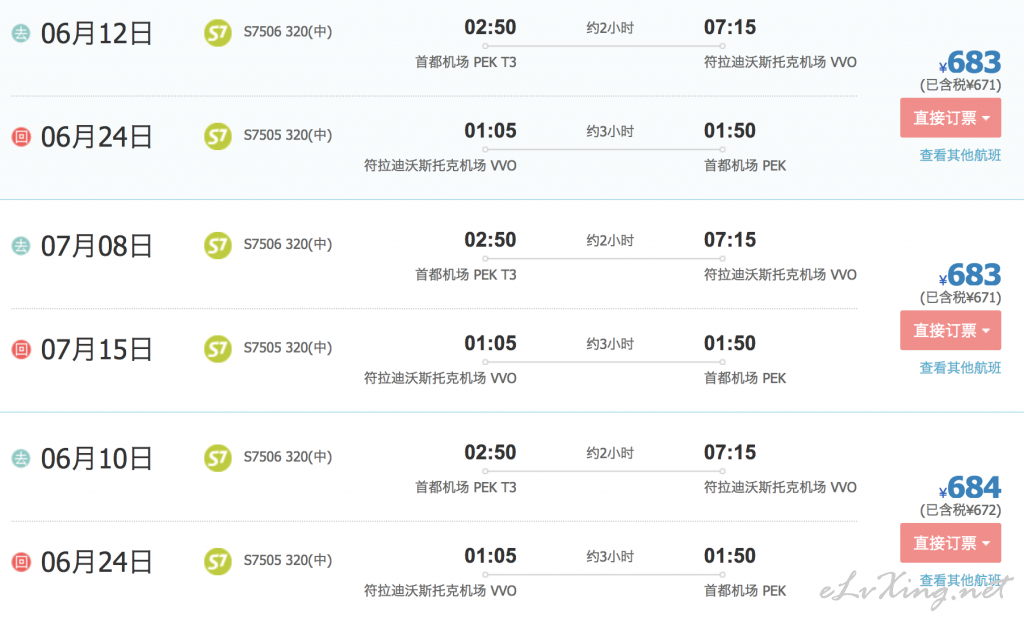Image resolution: width=1024 pixels, height=623 pixels.
Task: Click green outbound icon beside 06月10日
Action: (x=21, y=458)
